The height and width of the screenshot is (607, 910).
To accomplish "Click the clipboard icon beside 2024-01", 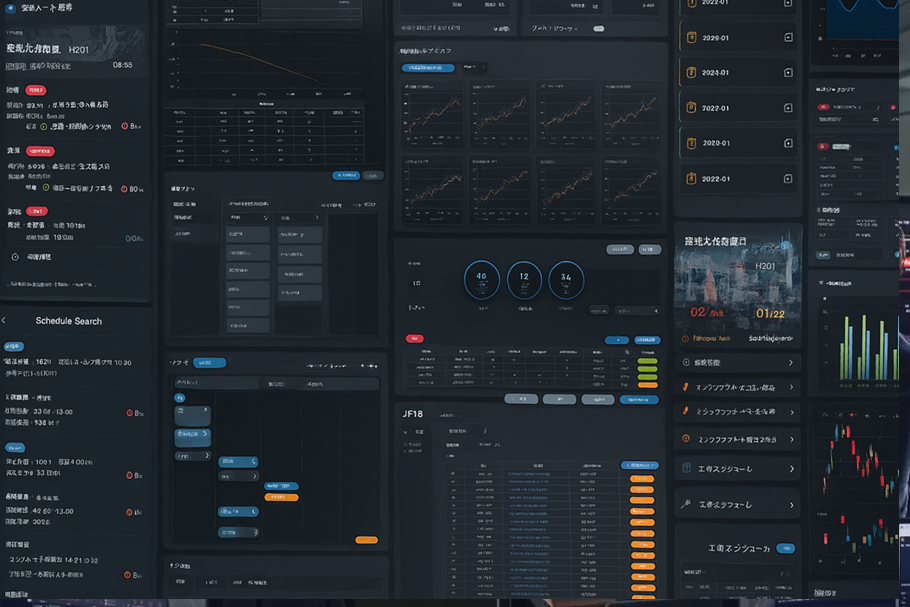I will (691, 73).
